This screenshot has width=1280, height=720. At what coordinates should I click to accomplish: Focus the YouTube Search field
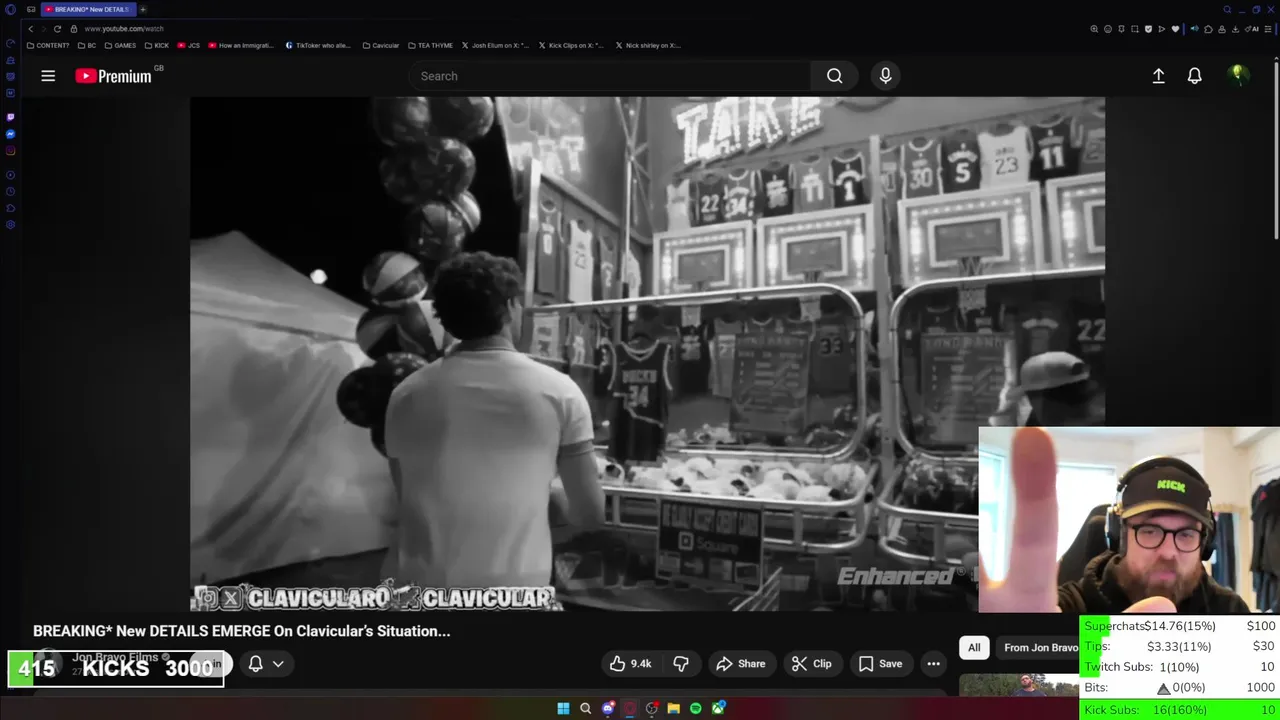(x=610, y=76)
